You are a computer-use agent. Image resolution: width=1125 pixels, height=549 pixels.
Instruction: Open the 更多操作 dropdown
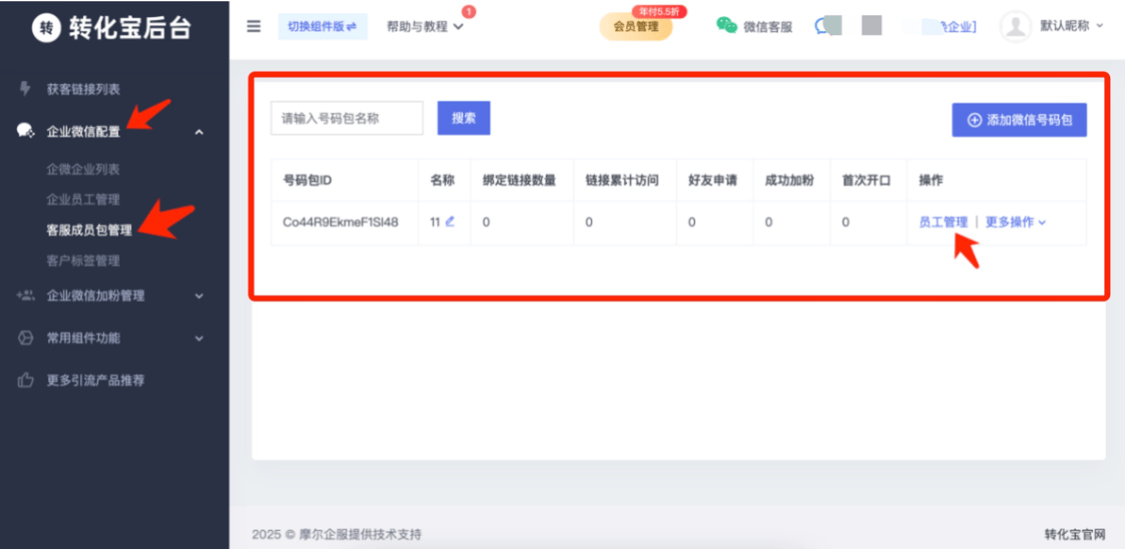(1015, 222)
